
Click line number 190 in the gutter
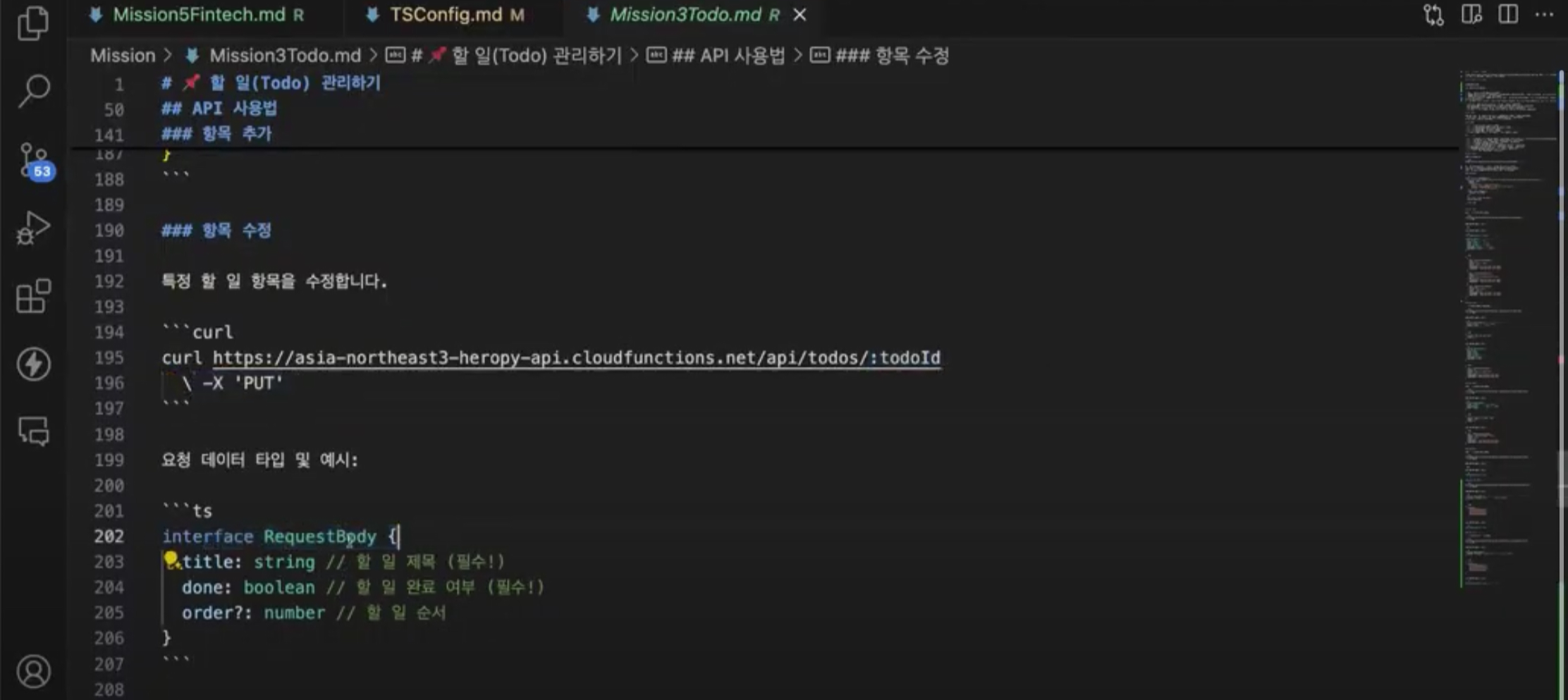point(109,231)
